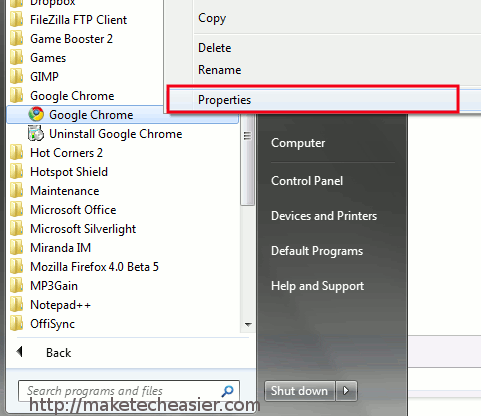The width and height of the screenshot is (481, 416).
Task: Open the Shut down options arrow
Action: point(346,391)
